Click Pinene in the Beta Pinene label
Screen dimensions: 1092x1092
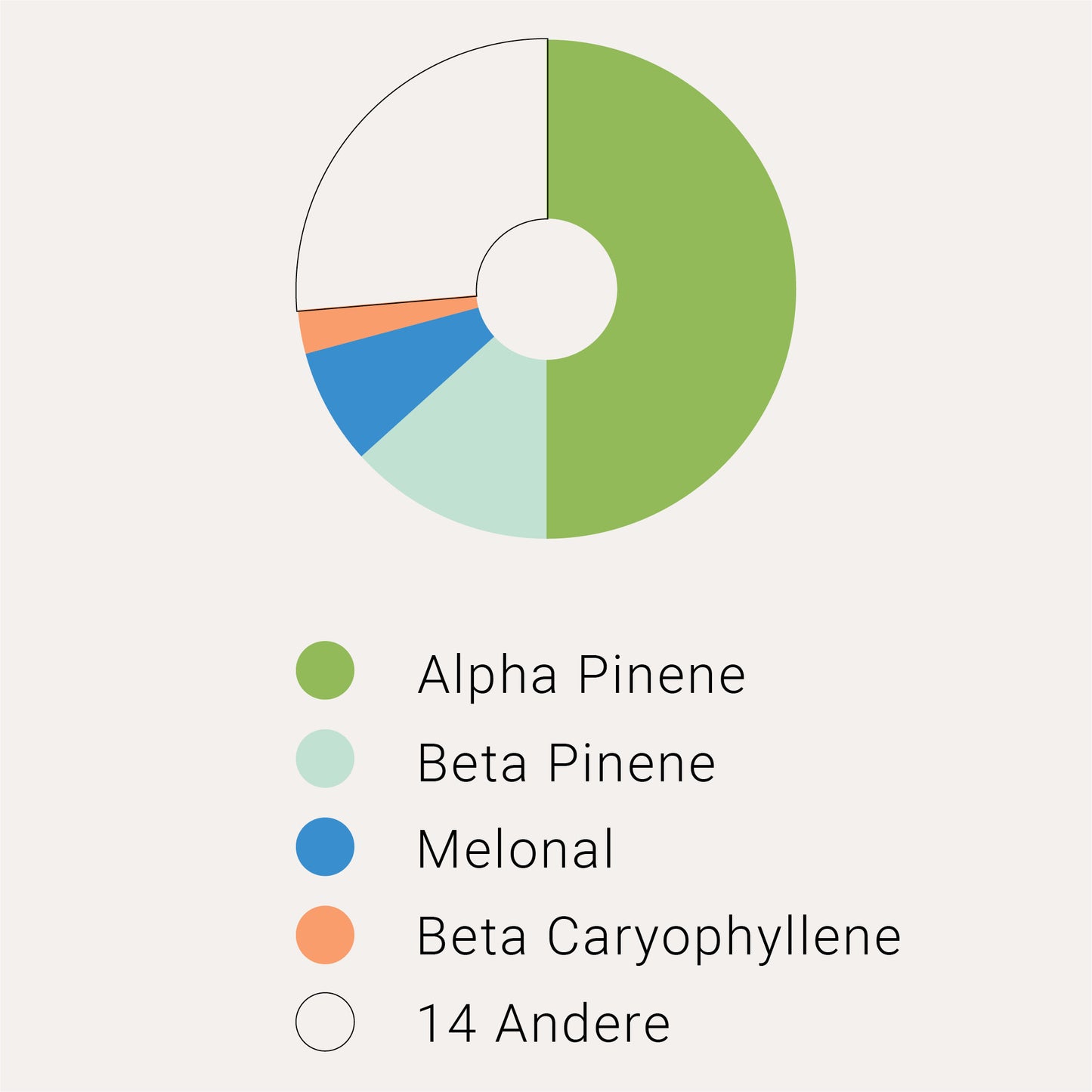(x=632, y=763)
